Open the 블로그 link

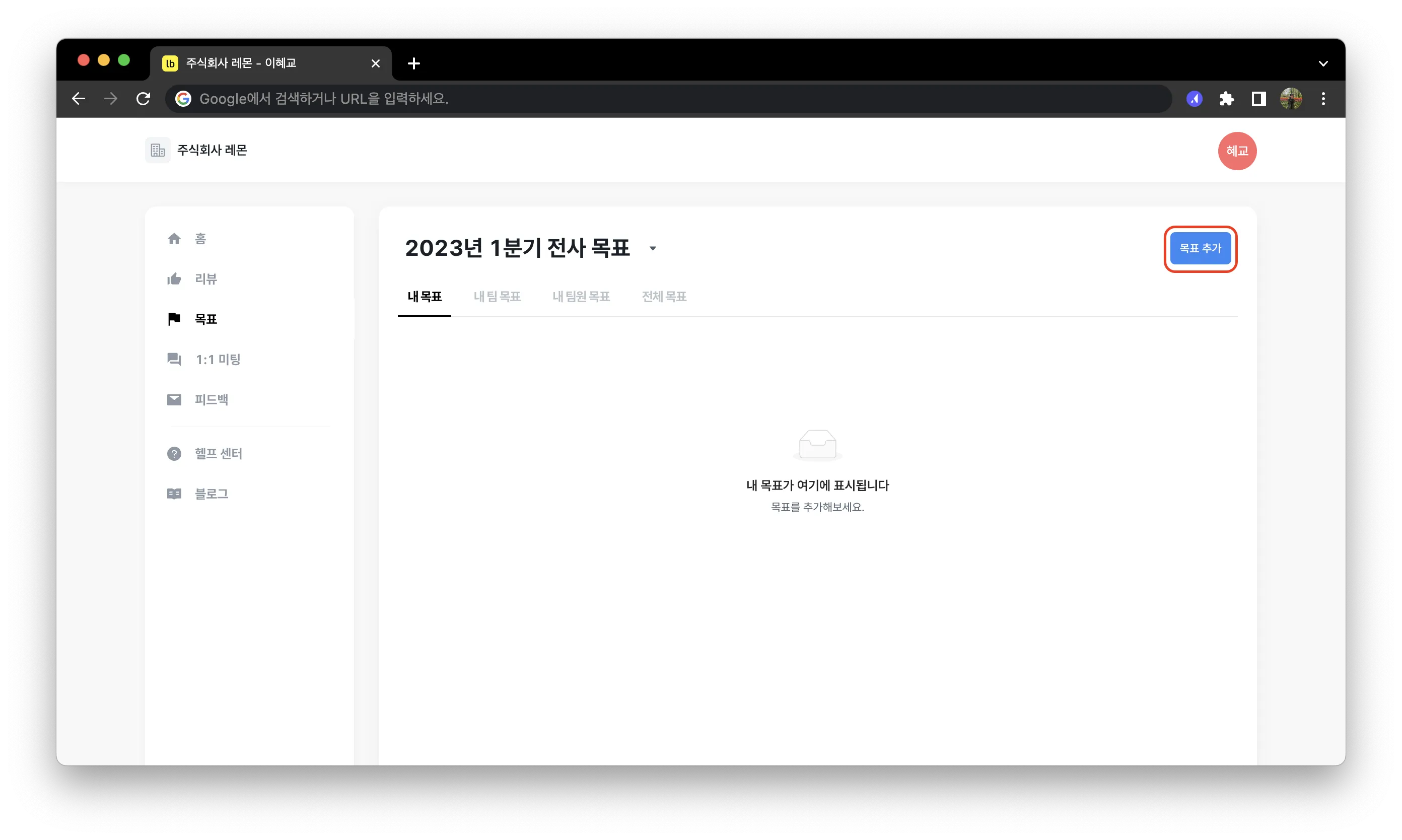pos(211,494)
